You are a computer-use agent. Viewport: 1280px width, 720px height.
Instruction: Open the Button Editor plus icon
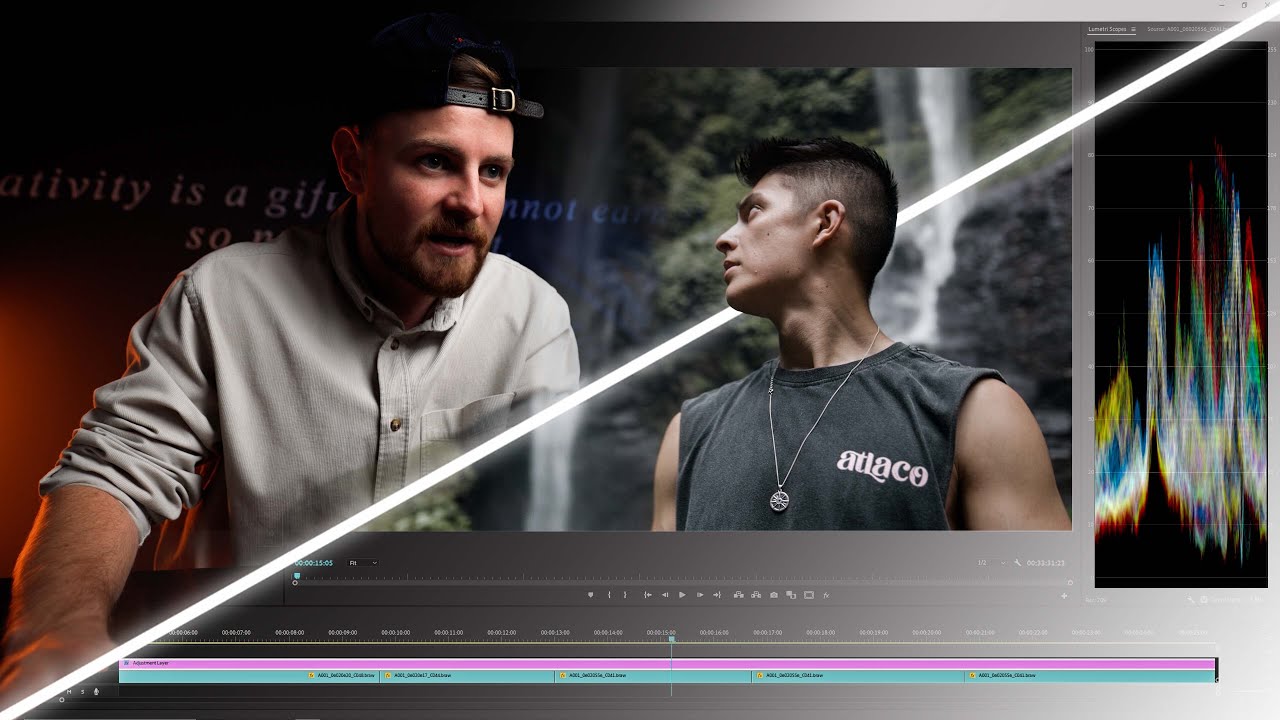1064,596
